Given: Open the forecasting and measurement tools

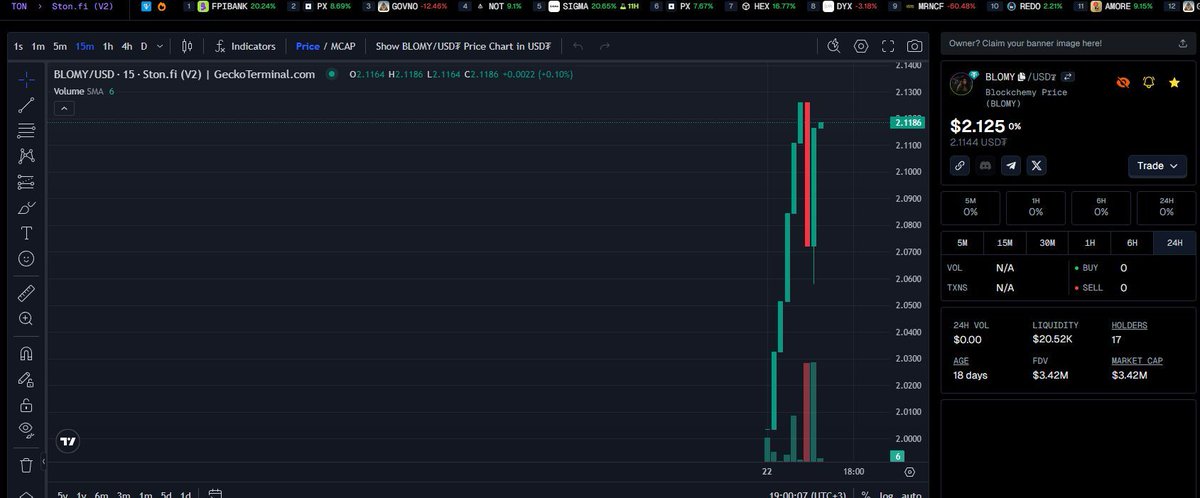Looking at the screenshot, I should [26, 182].
